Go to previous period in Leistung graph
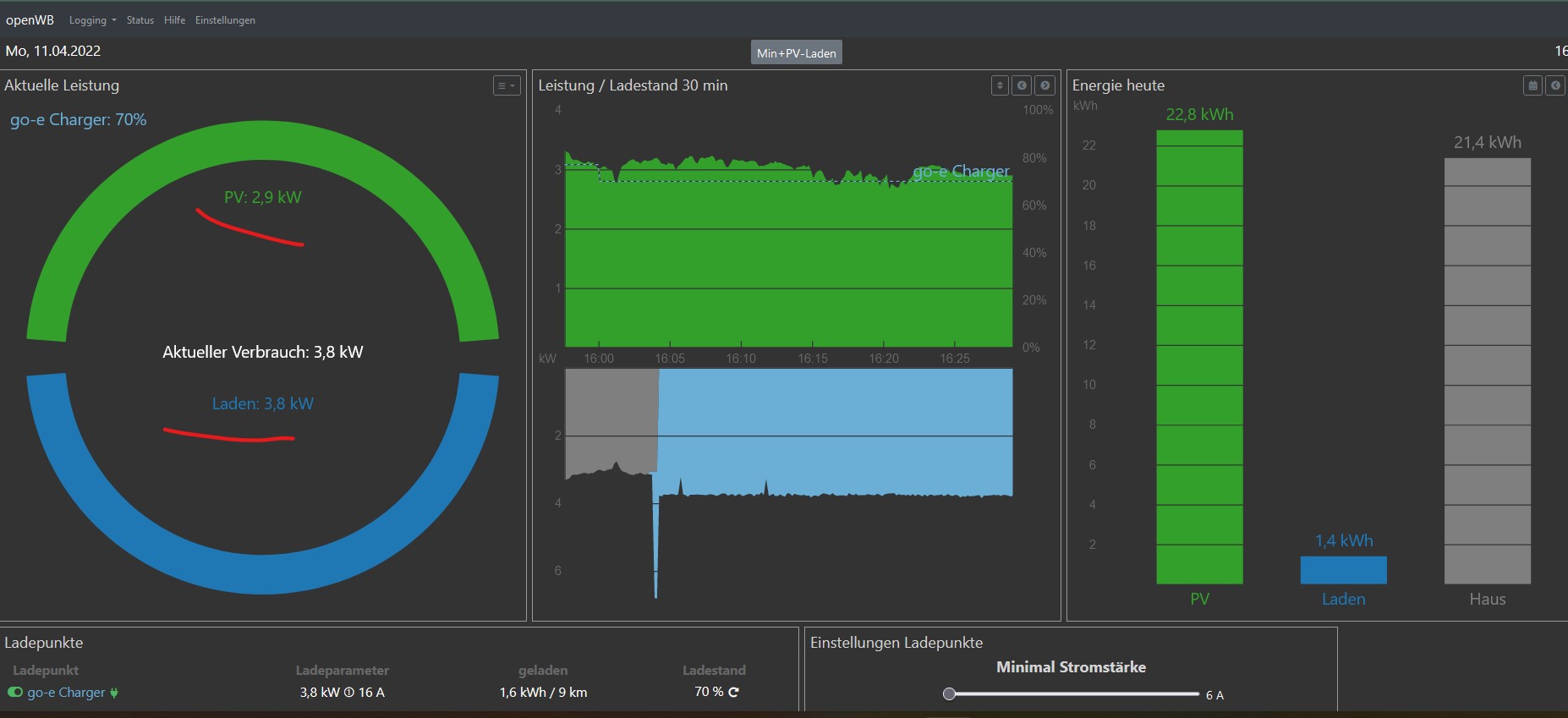 coord(1022,85)
